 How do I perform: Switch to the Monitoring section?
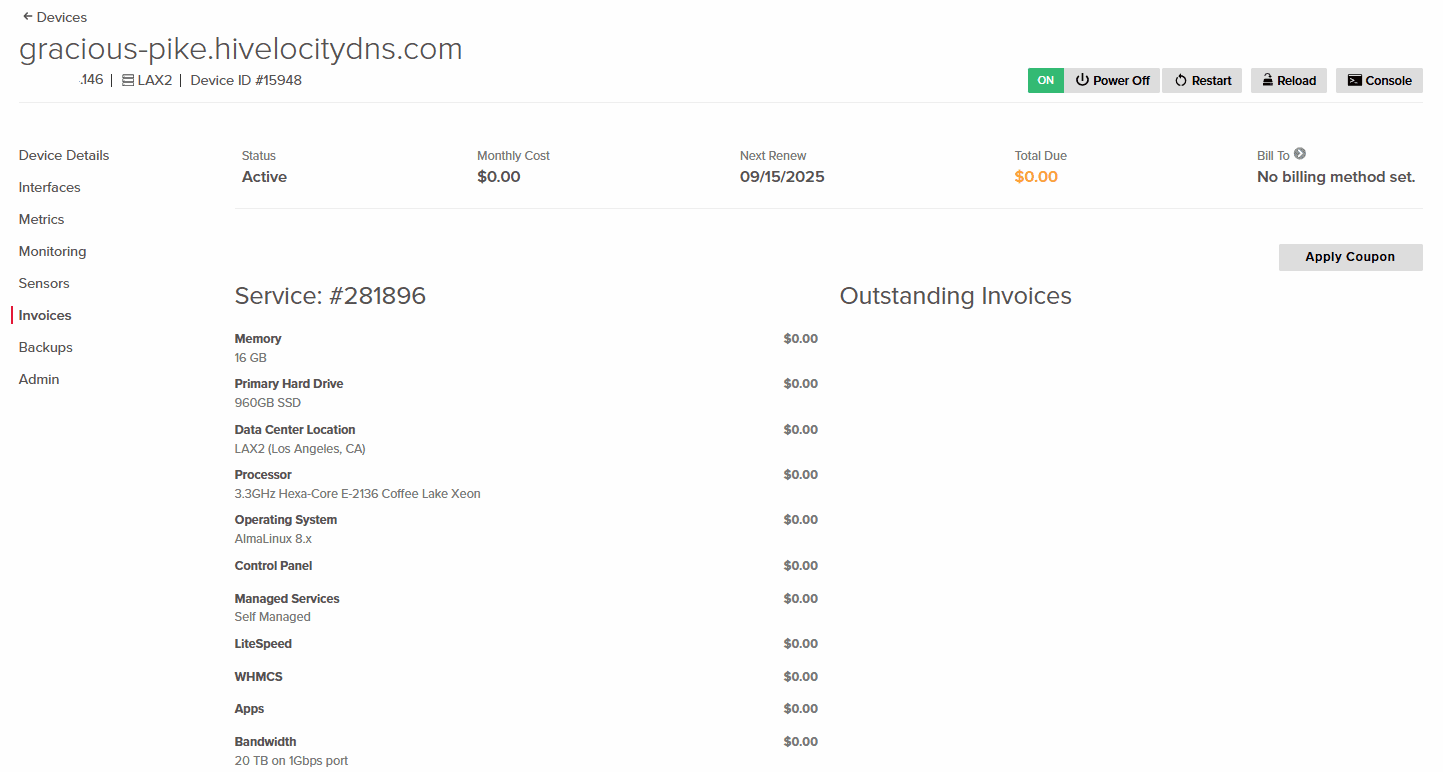[53, 252]
